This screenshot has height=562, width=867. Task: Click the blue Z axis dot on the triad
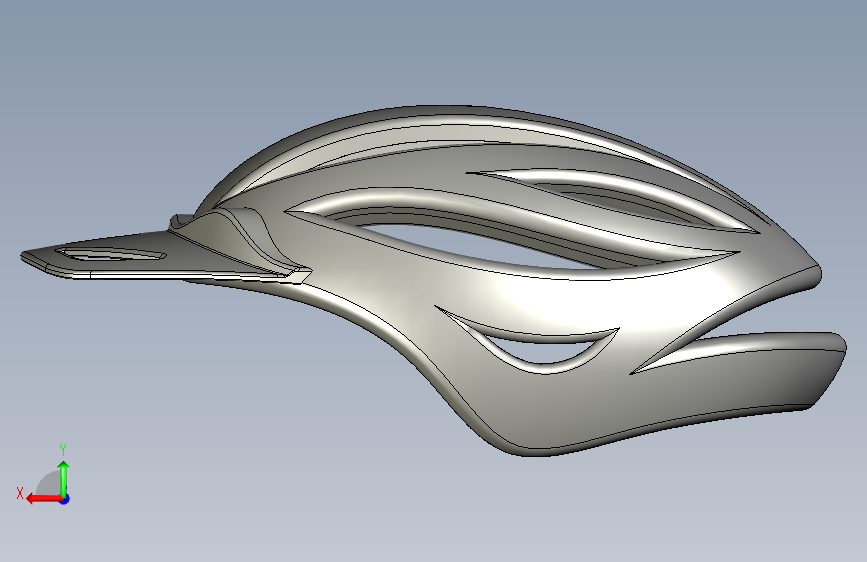pyautogui.click(x=65, y=499)
